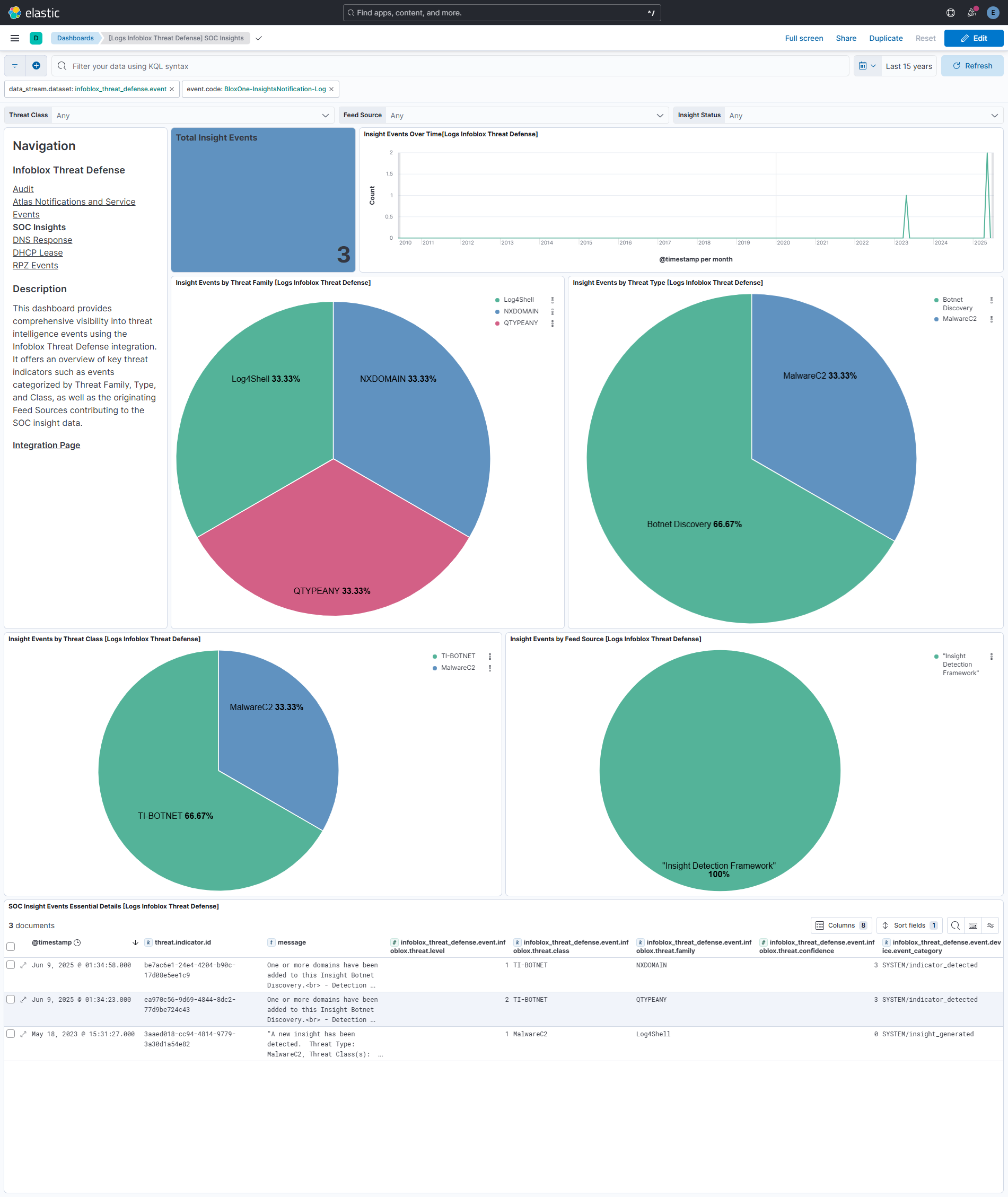Add a new filter with plus icon
The image size is (1008, 1197).
(36, 66)
